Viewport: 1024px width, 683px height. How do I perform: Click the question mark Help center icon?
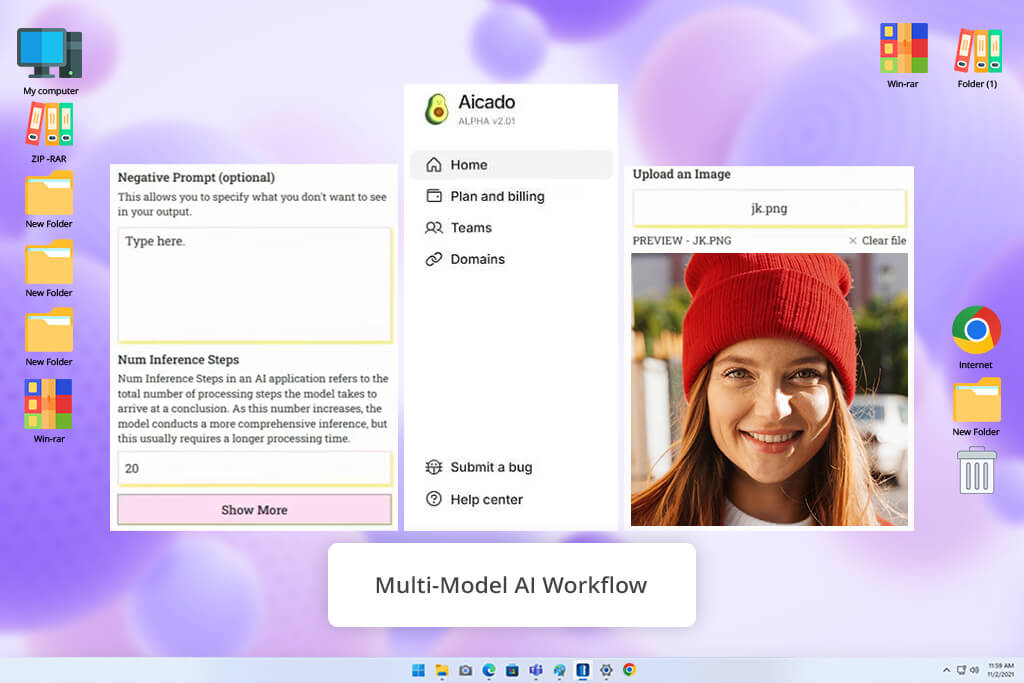pyautogui.click(x=434, y=499)
